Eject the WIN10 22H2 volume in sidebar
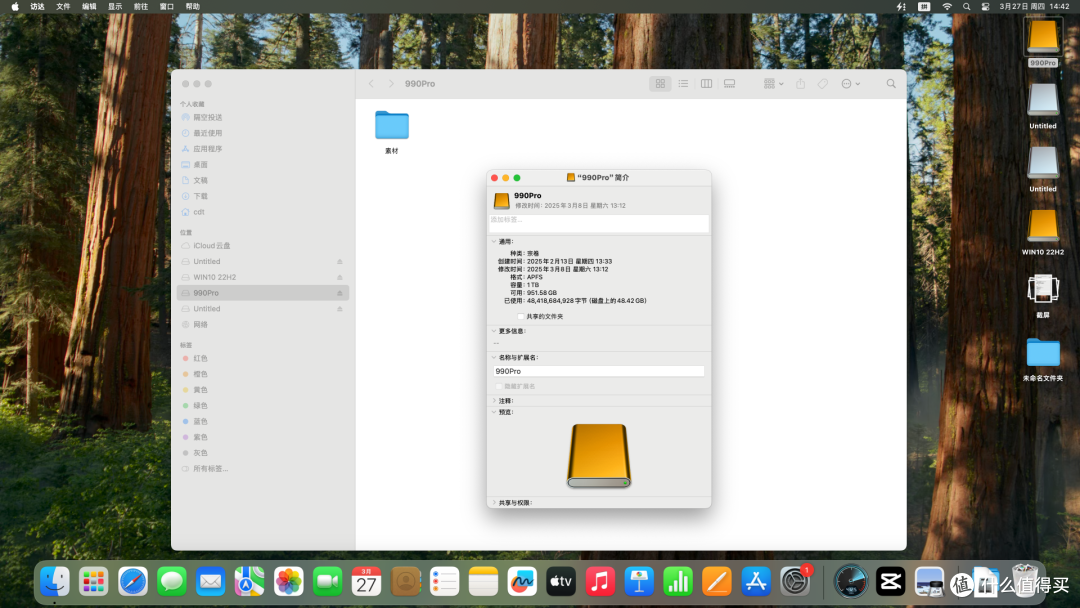The width and height of the screenshot is (1080, 608). (340, 277)
